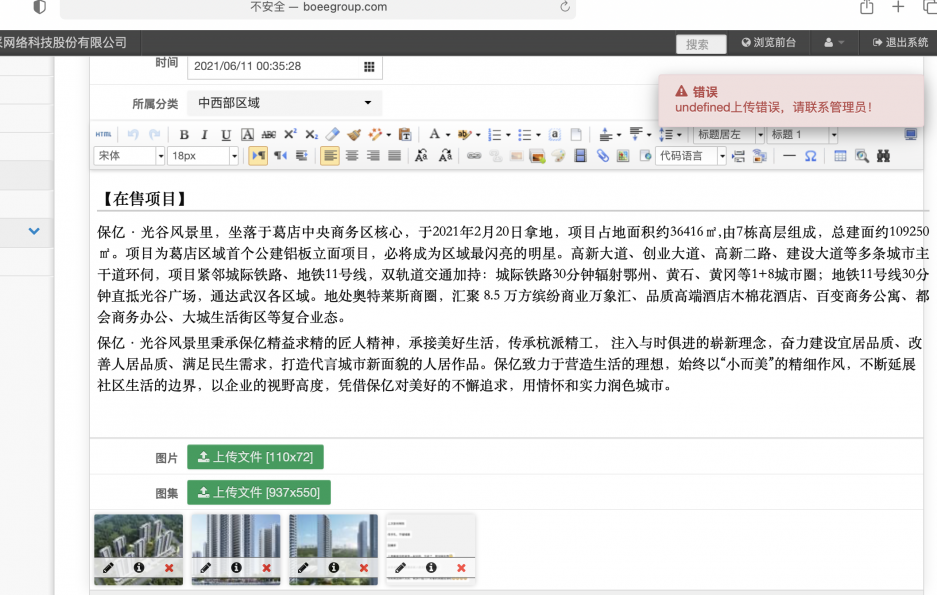Open the 所属分类 中西部区域 category dropdown
The width and height of the screenshot is (937, 595).
pos(285,103)
